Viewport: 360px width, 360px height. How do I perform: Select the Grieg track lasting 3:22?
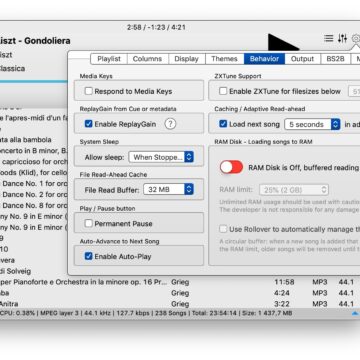point(180,304)
